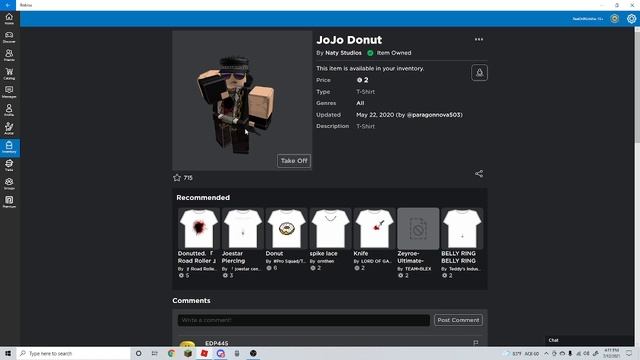Click the EDP445 commenter name
The width and height of the screenshot is (640, 360).
pos(217,343)
